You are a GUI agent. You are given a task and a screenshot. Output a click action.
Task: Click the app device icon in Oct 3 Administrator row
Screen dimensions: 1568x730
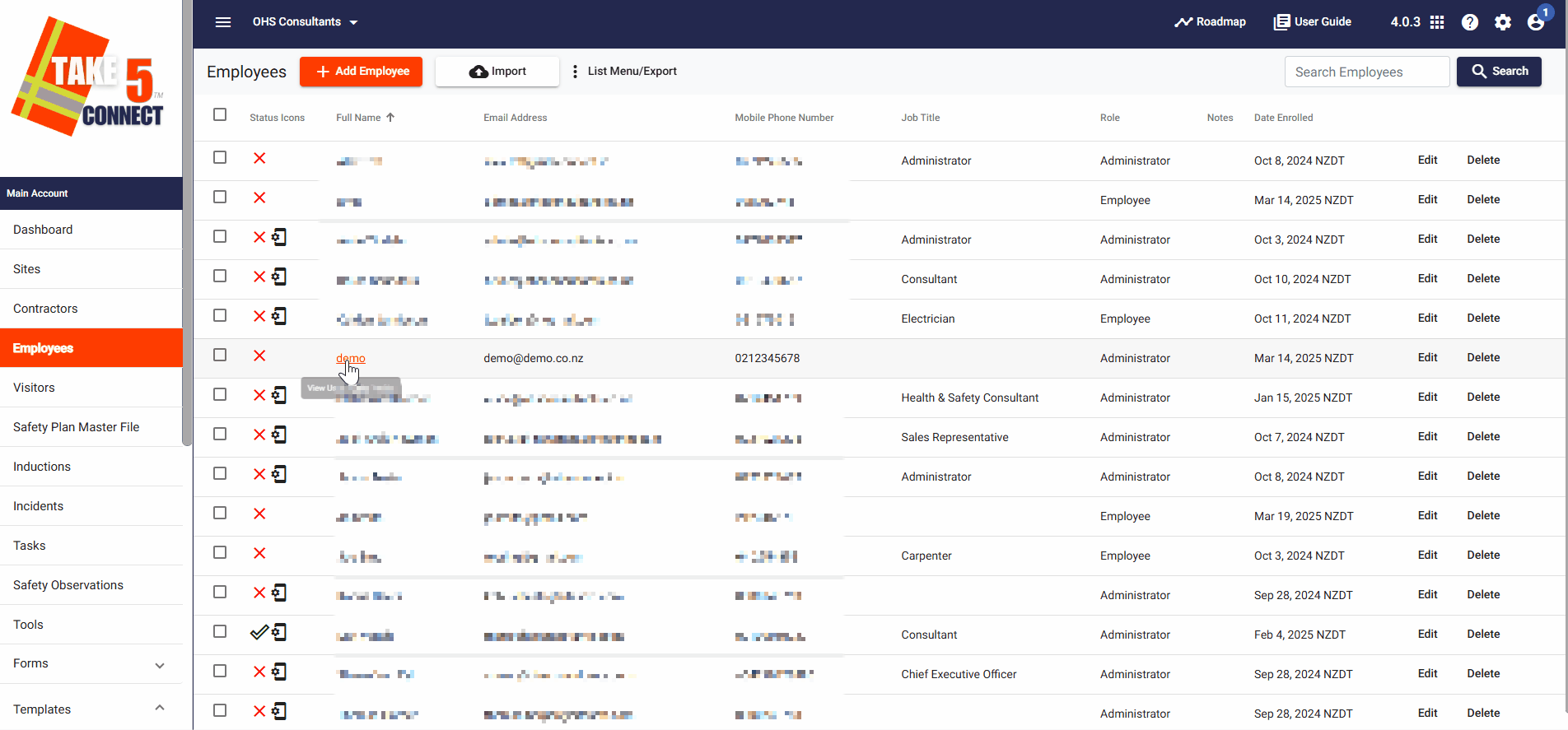point(280,237)
